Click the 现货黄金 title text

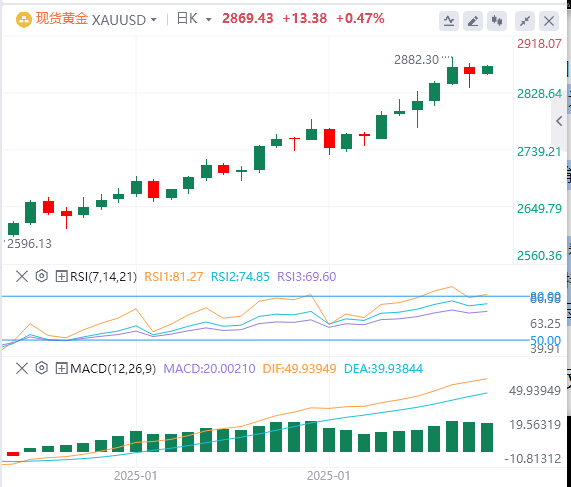62,19
